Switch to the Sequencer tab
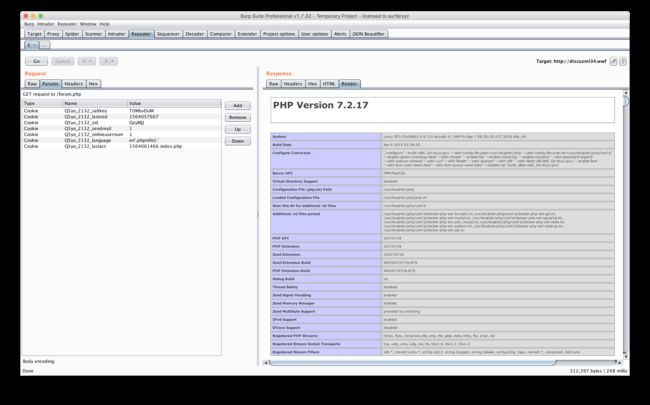 (x=168, y=34)
